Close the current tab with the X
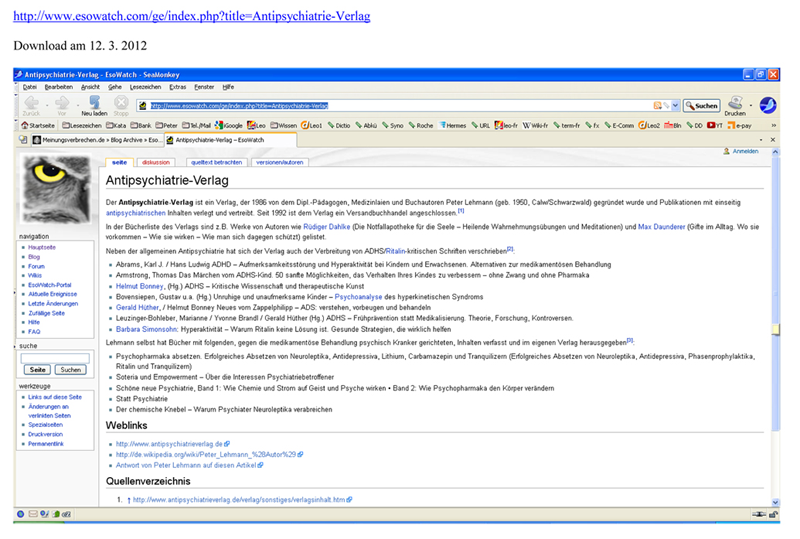800x539 pixels. (x=772, y=141)
